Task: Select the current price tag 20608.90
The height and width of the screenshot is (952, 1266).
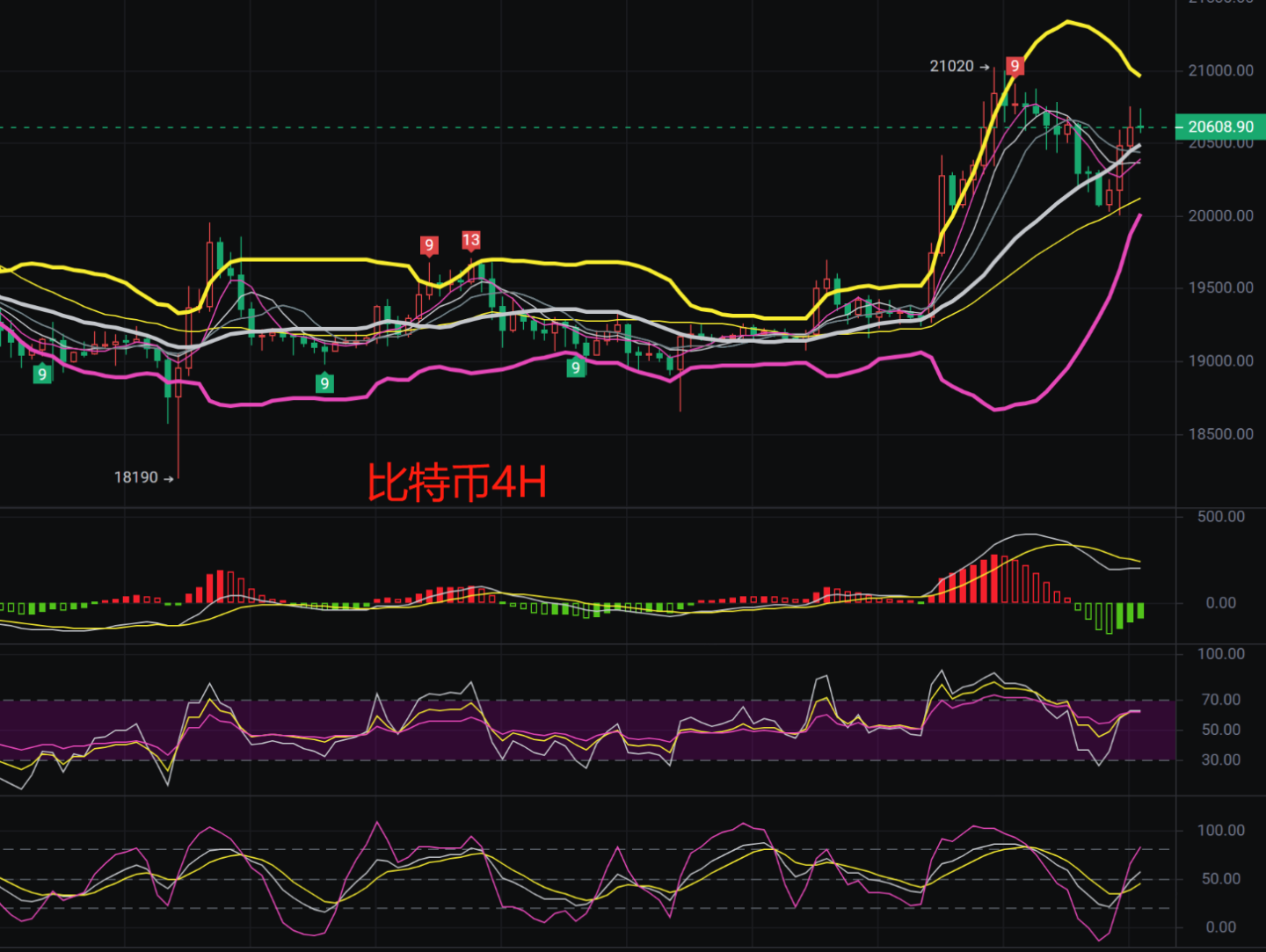Action: pyautogui.click(x=1220, y=127)
